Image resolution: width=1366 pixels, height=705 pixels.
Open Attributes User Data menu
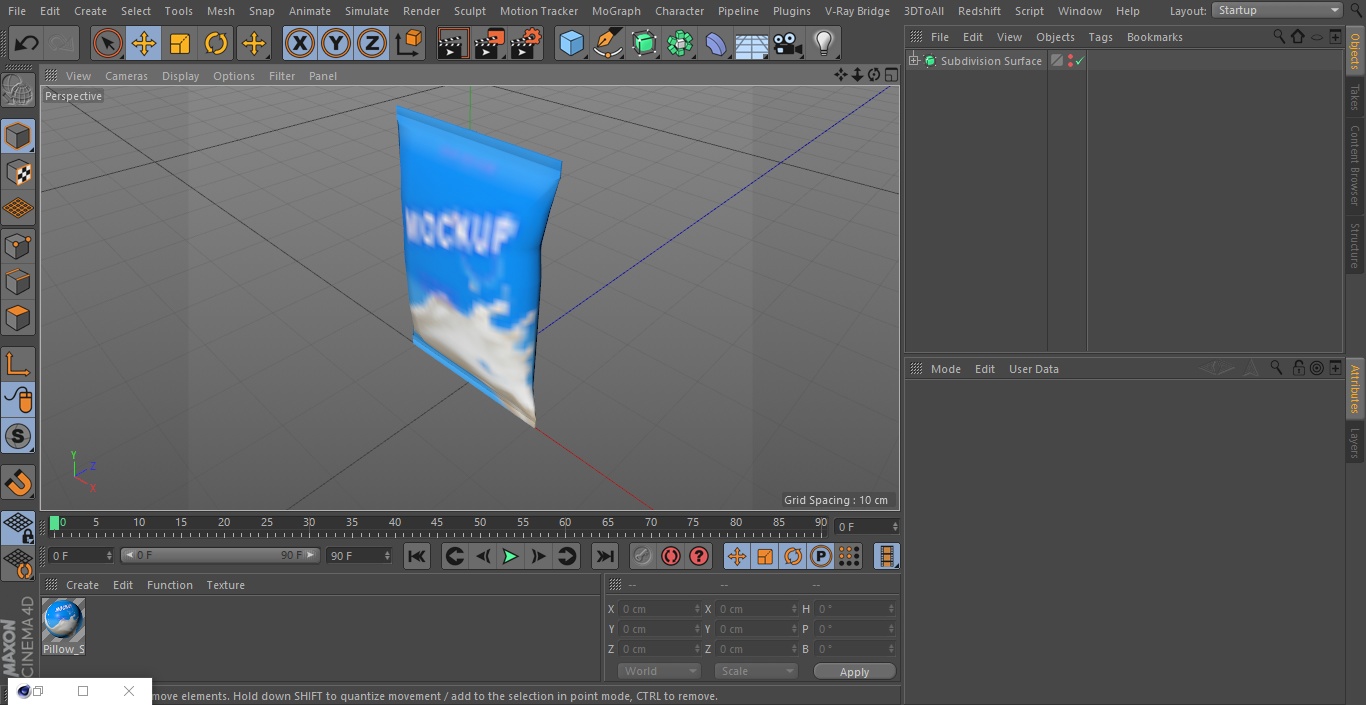click(1033, 369)
